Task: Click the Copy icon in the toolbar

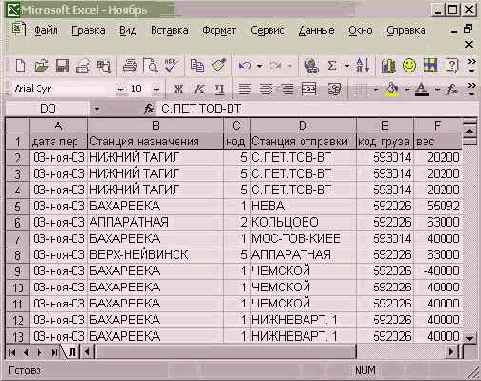Action: click(x=197, y=65)
